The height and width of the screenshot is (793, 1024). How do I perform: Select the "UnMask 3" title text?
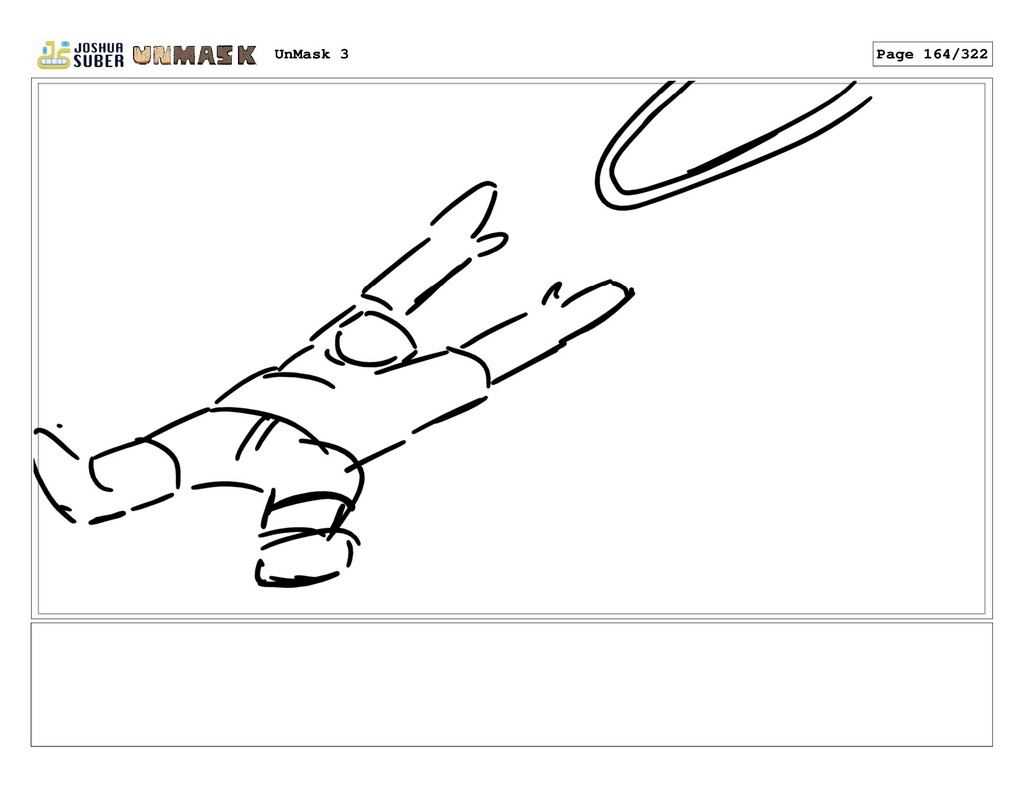(312, 54)
